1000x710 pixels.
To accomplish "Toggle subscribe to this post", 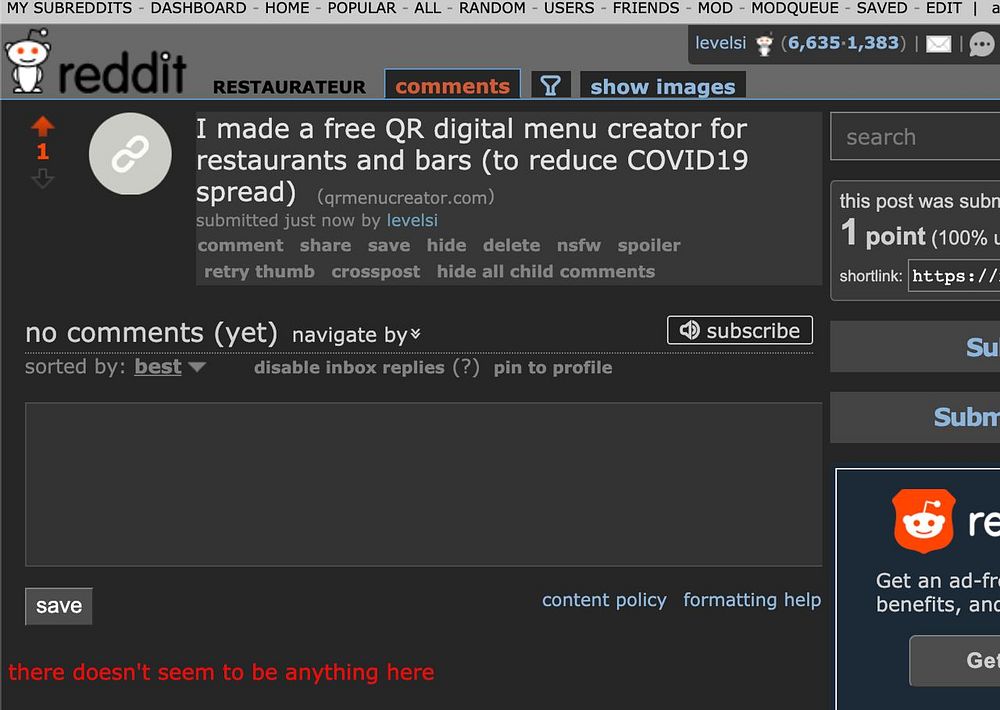I will click(740, 330).
